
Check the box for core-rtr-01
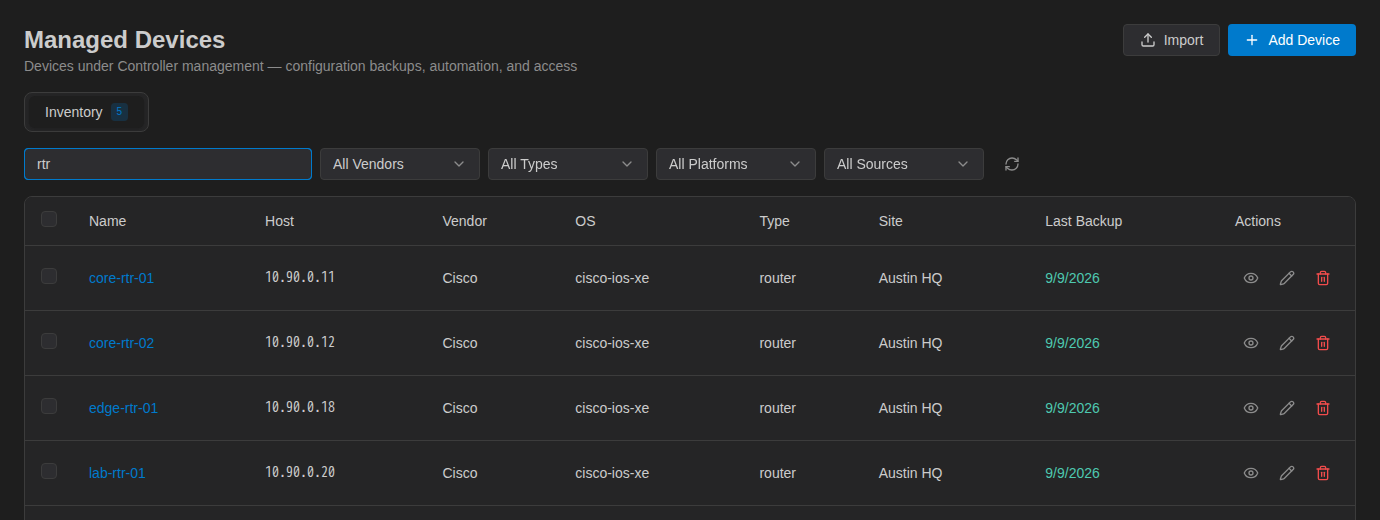tap(49, 276)
